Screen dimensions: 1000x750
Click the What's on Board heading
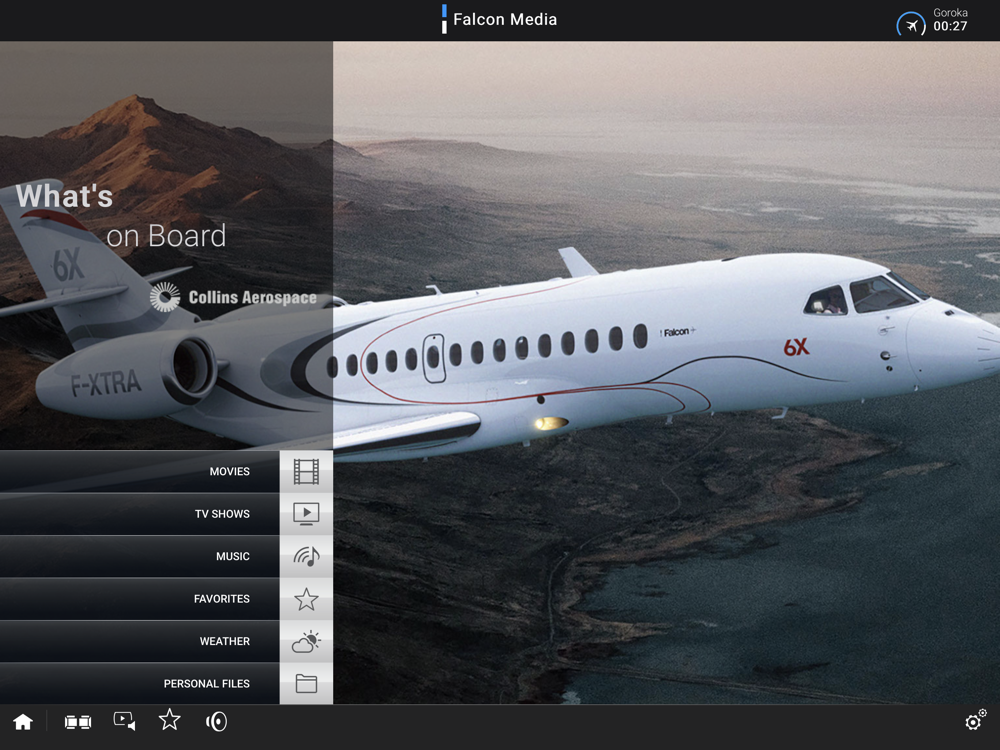pyautogui.click(x=121, y=216)
